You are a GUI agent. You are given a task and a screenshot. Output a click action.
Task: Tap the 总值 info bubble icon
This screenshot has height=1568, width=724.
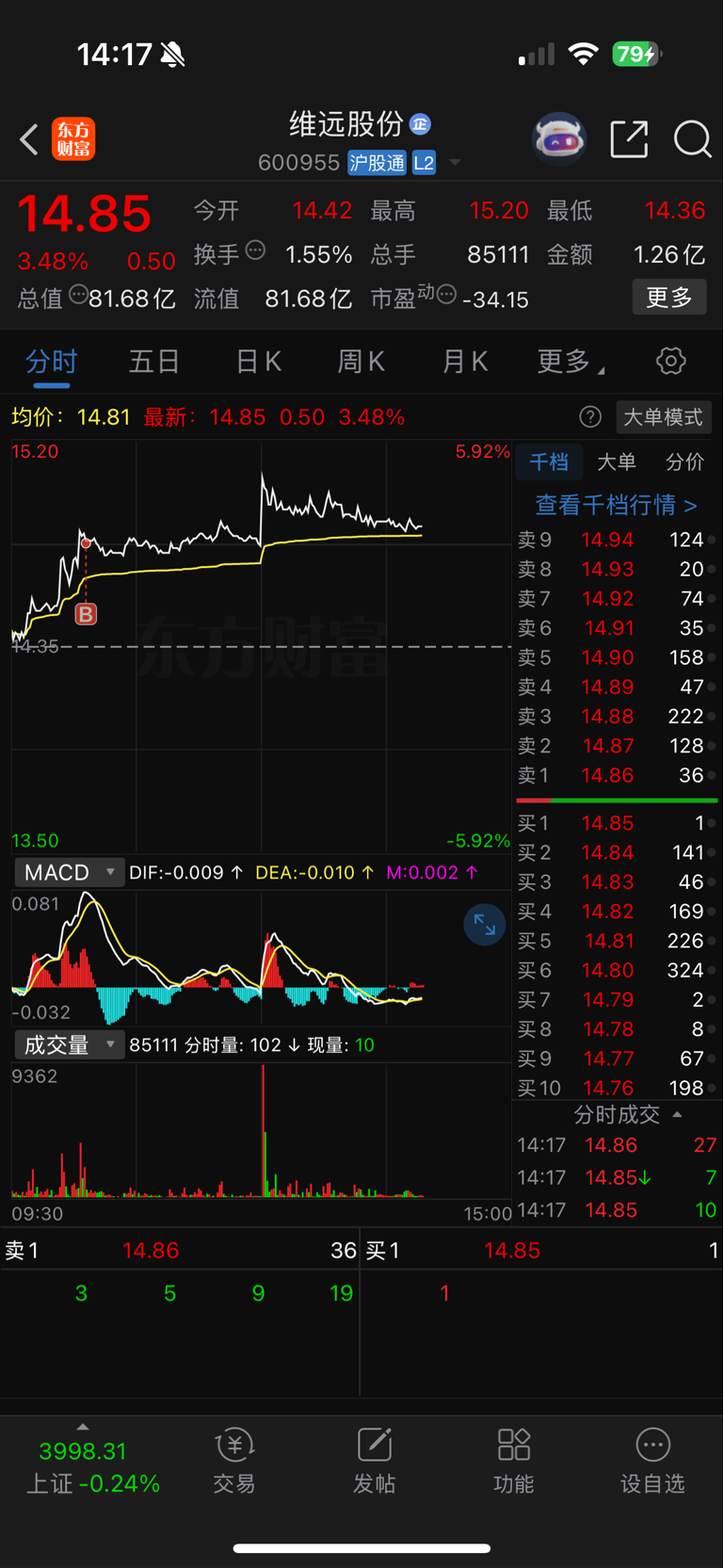pos(78,295)
